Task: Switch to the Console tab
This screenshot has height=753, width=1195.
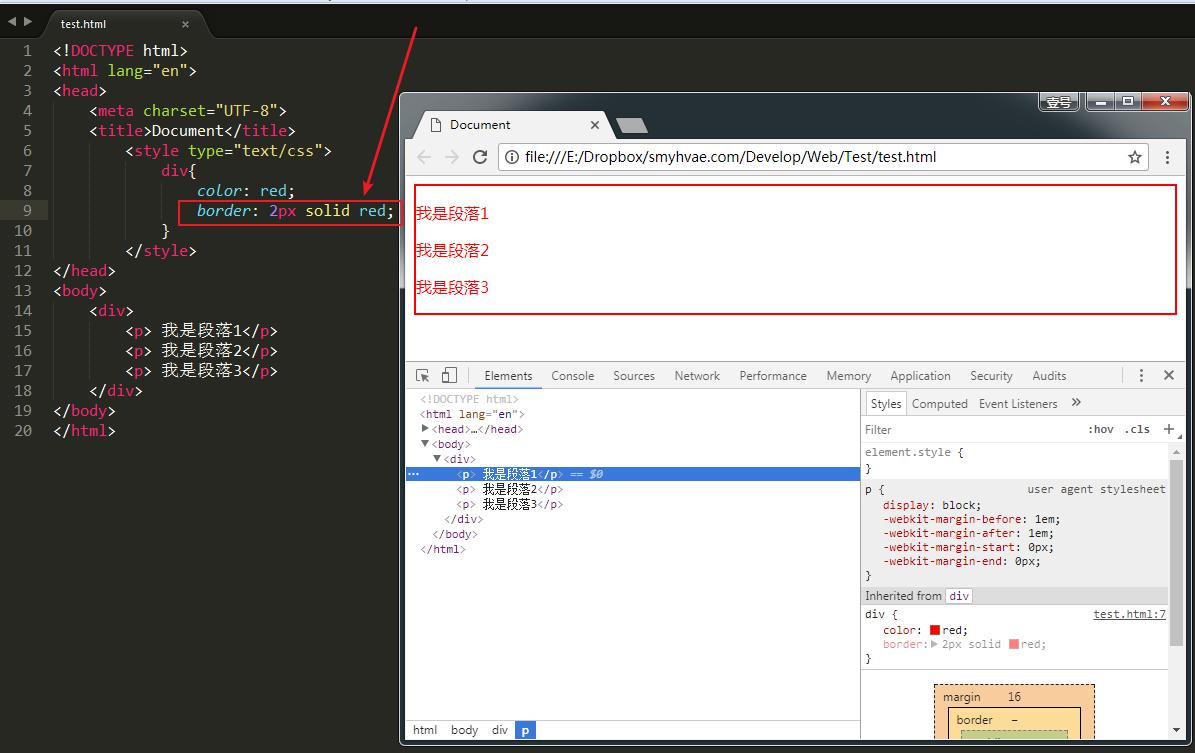Action: (x=572, y=376)
